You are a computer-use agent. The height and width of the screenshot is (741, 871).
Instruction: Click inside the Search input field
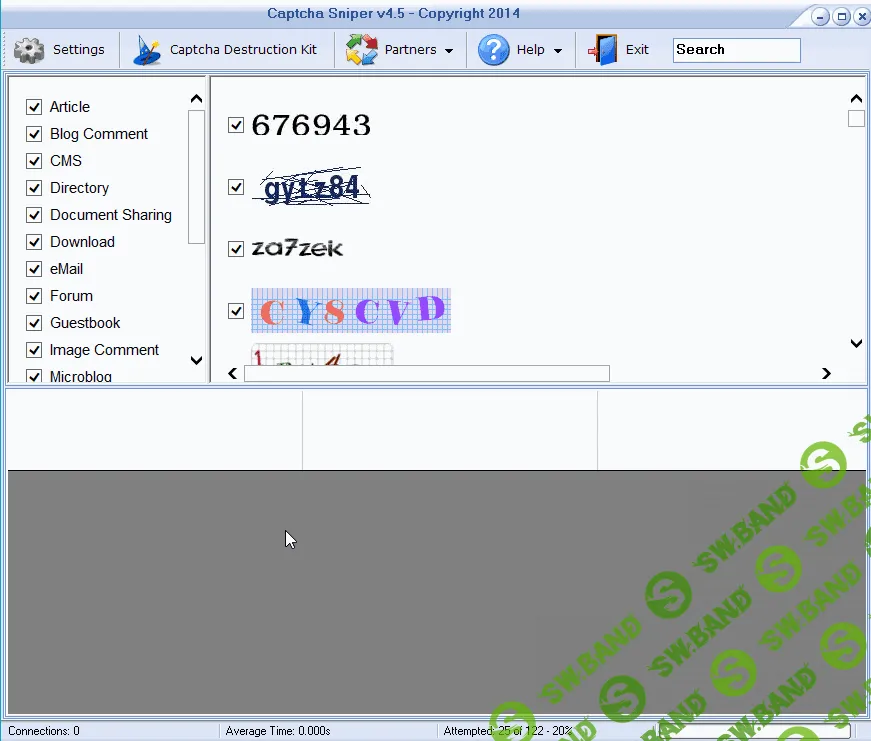736,49
